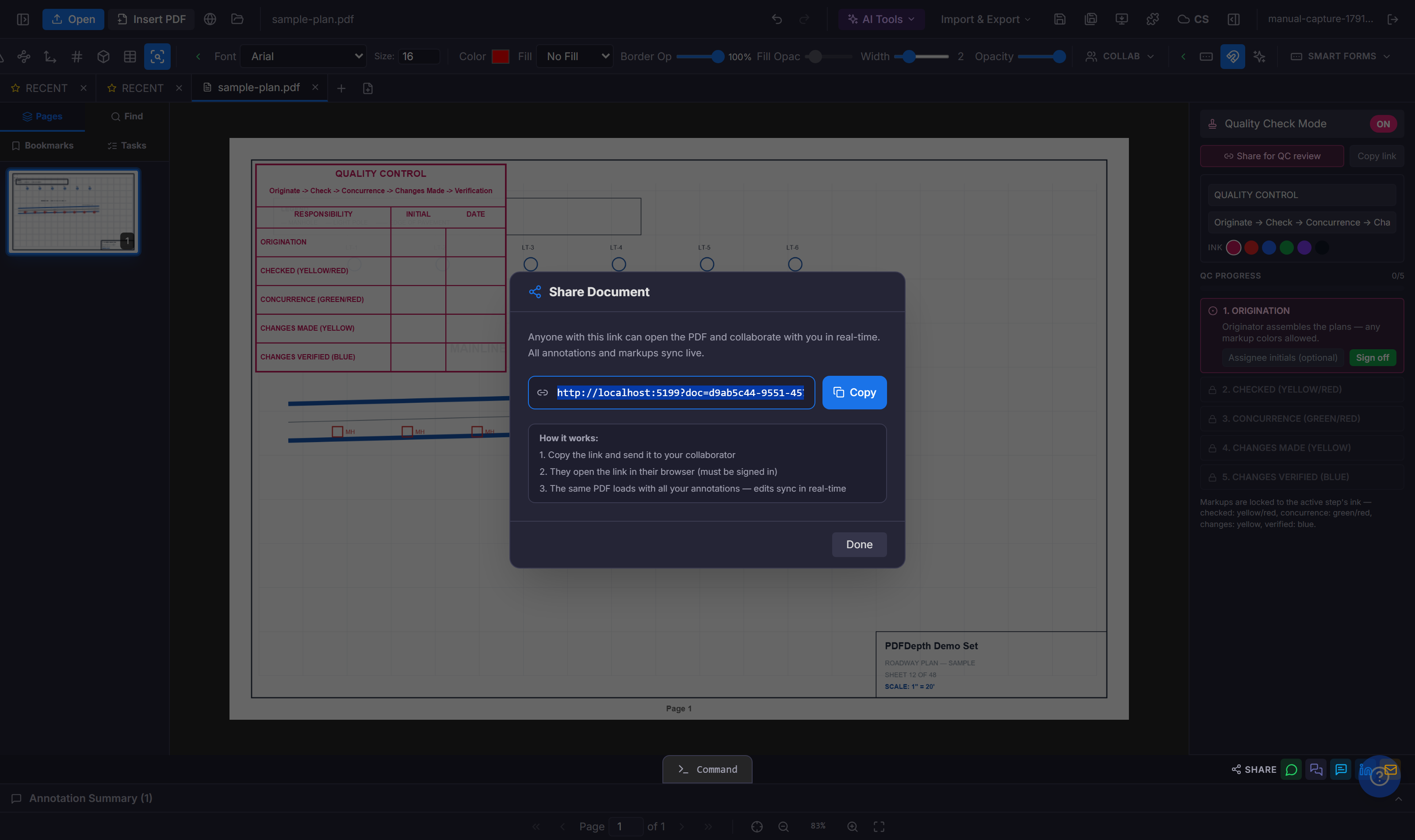Select the blue ink color dot
The height and width of the screenshot is (840, 1415).
(x=1268, y=248)
